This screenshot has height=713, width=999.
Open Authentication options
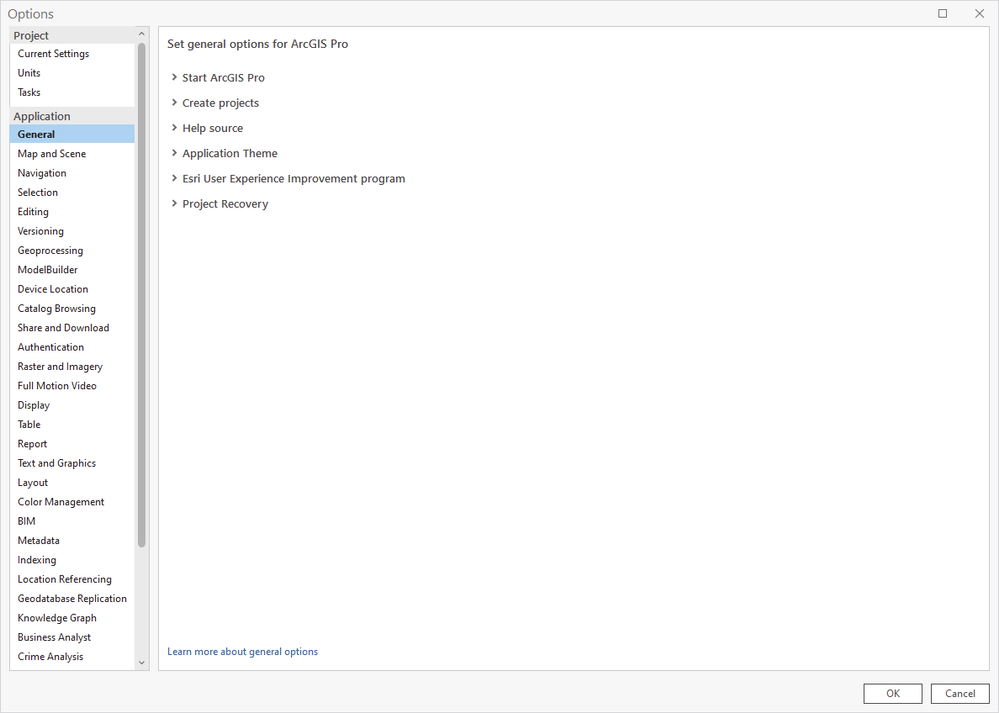click(72, 347)
